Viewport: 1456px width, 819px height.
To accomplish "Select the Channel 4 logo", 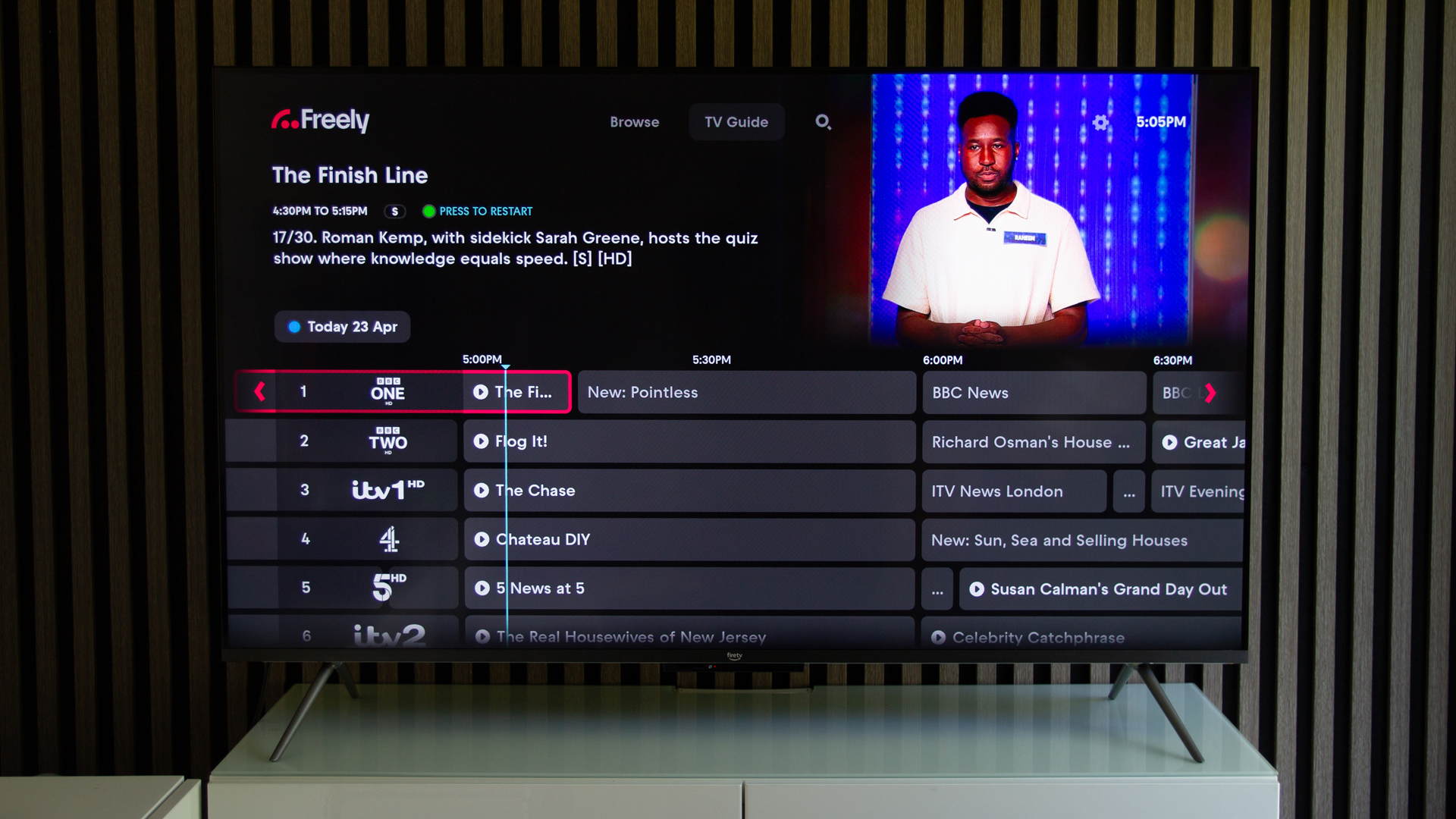I will tap(389, 539).
